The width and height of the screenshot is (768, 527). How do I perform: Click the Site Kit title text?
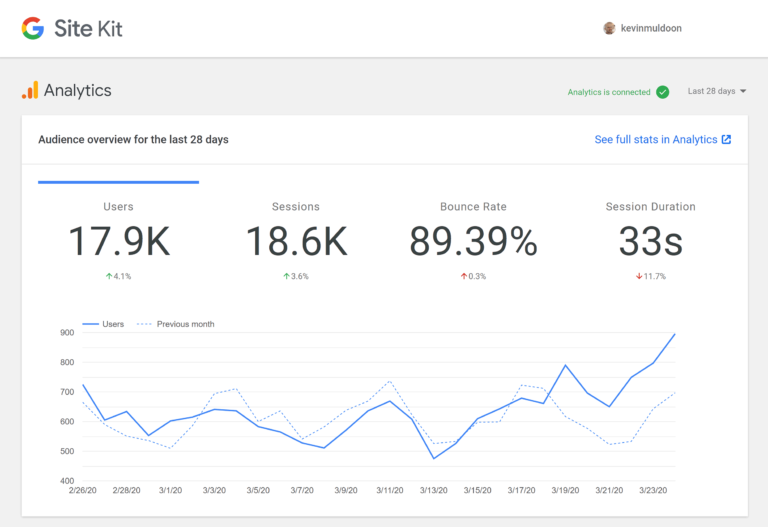(88, 28)
